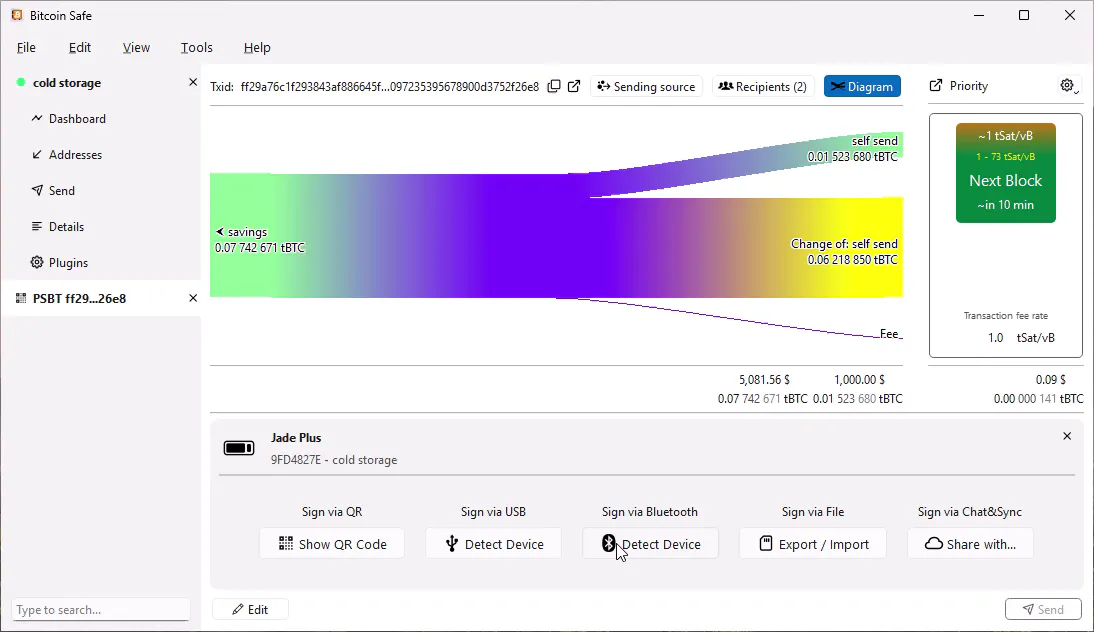
Task: Click the 0.00 000 141 tBTC fee value
Action: tap(1038, 399)
